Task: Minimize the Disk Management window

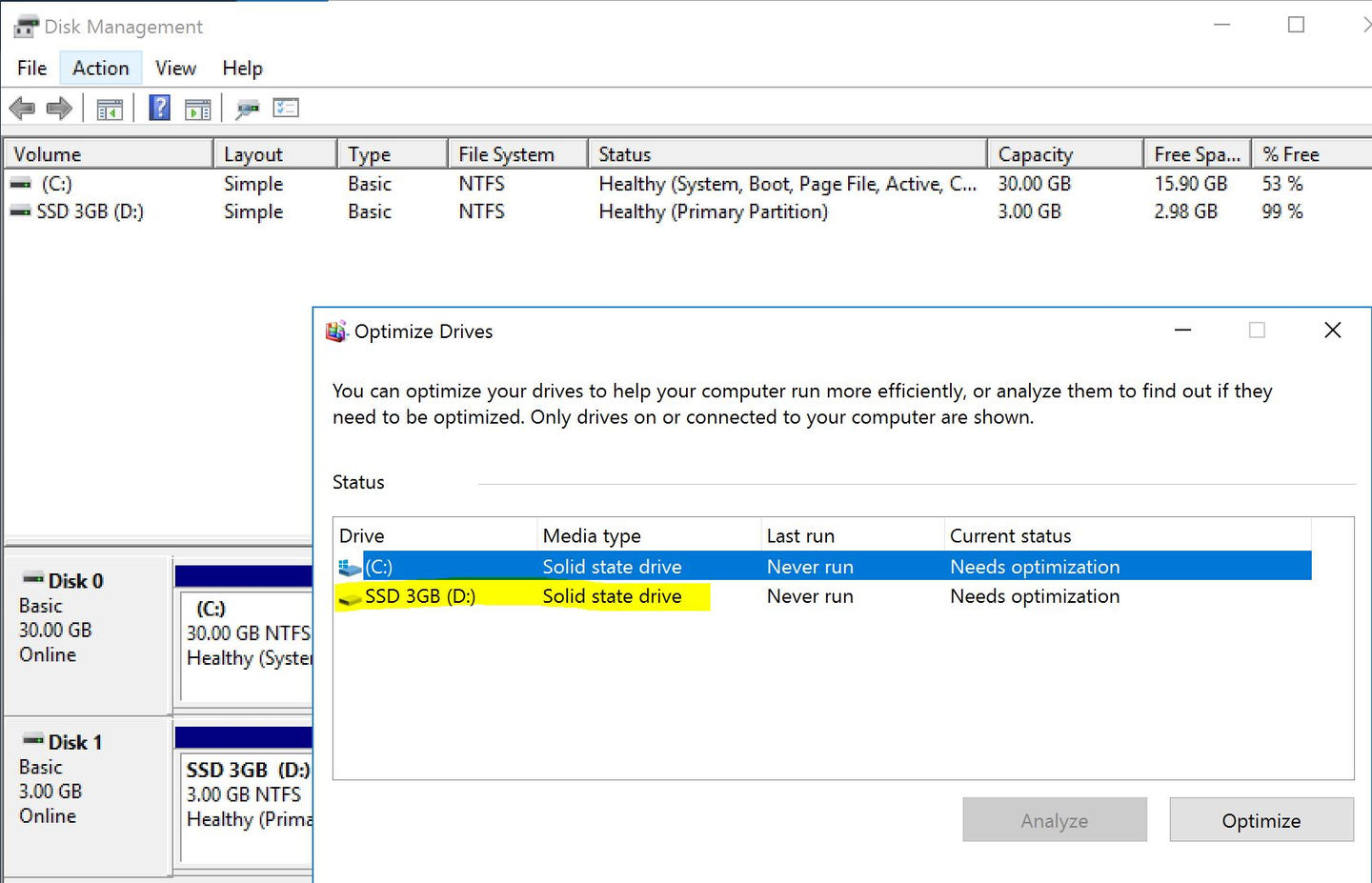Action: [1222, 25]
